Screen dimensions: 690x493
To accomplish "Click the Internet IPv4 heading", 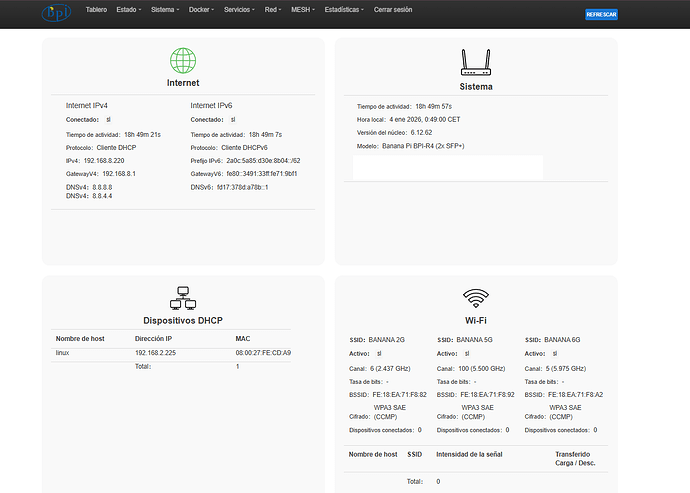I will (87, 105).
